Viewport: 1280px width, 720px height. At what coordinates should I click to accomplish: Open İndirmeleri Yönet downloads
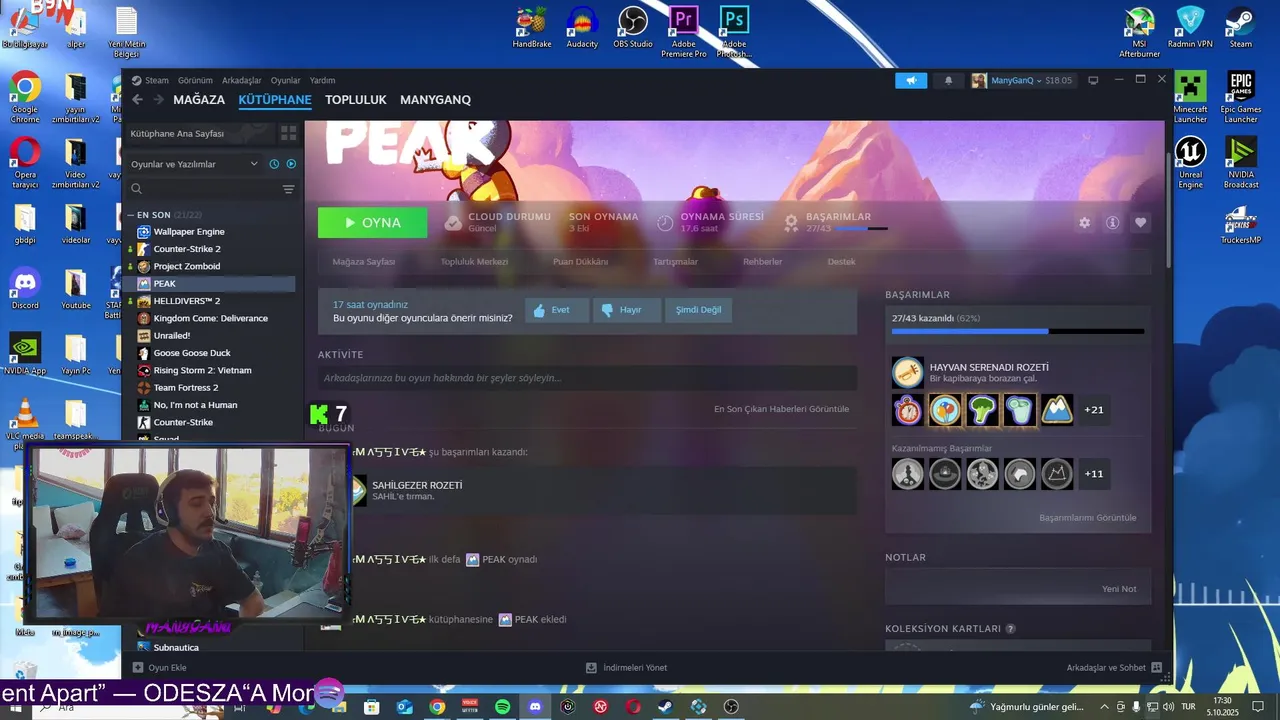(627, 667)
